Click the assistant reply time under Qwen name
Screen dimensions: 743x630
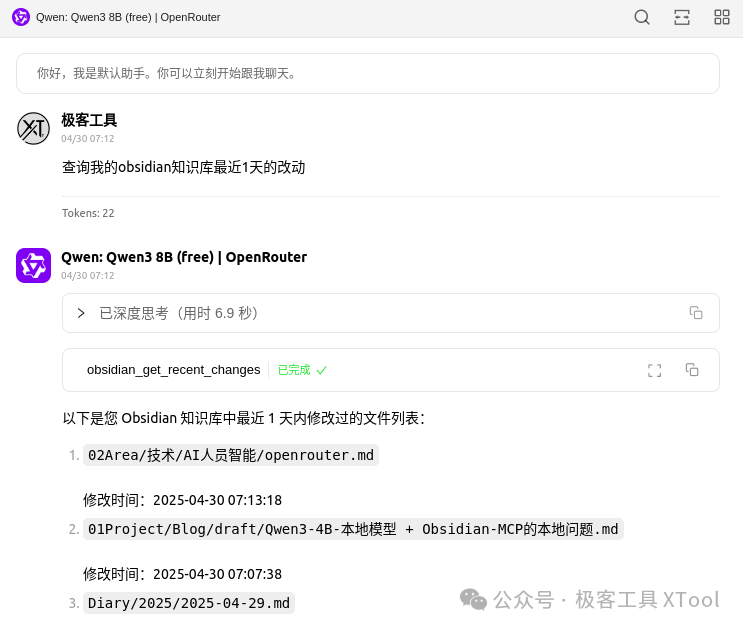88,275
